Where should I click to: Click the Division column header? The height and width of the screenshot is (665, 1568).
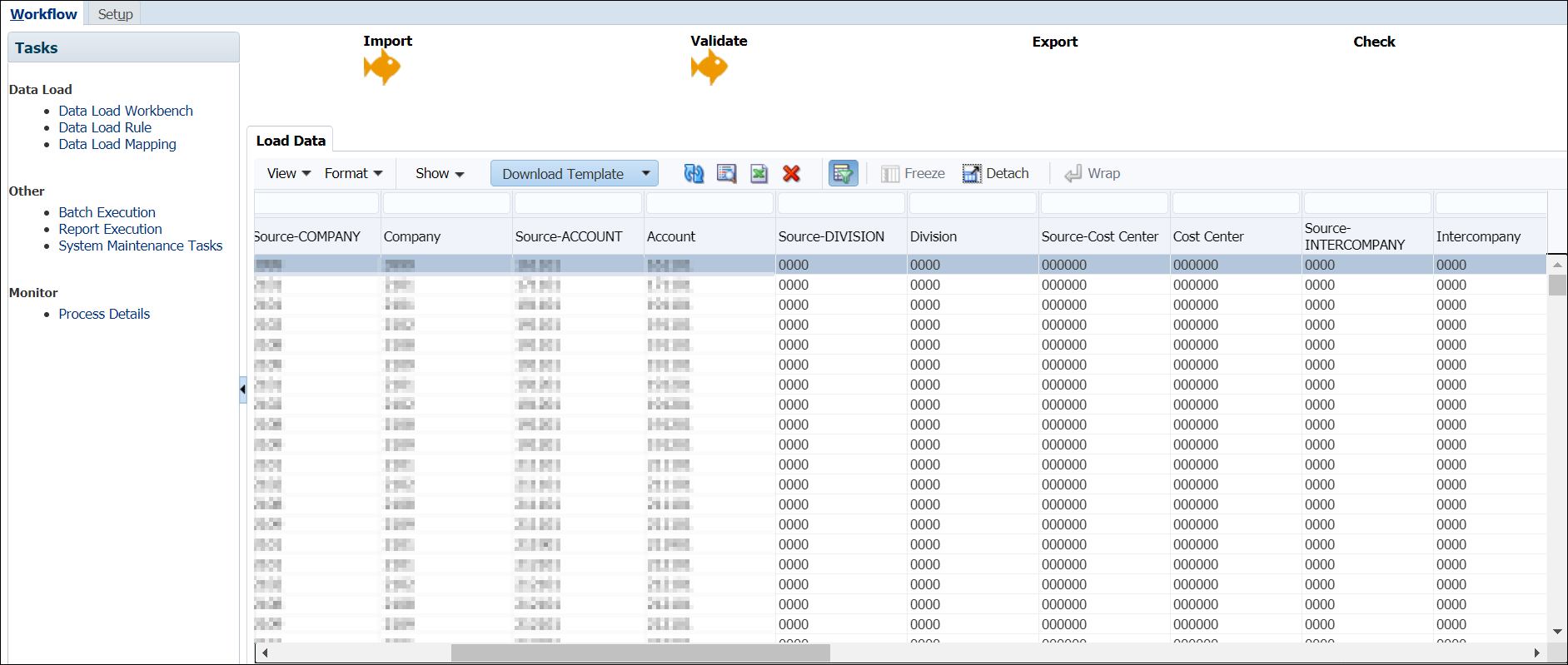click(973, 236)
